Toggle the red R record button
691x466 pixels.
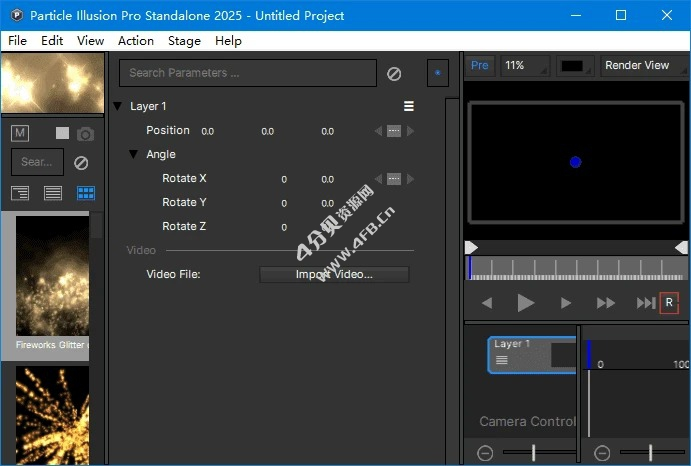[x=669, y=303]
